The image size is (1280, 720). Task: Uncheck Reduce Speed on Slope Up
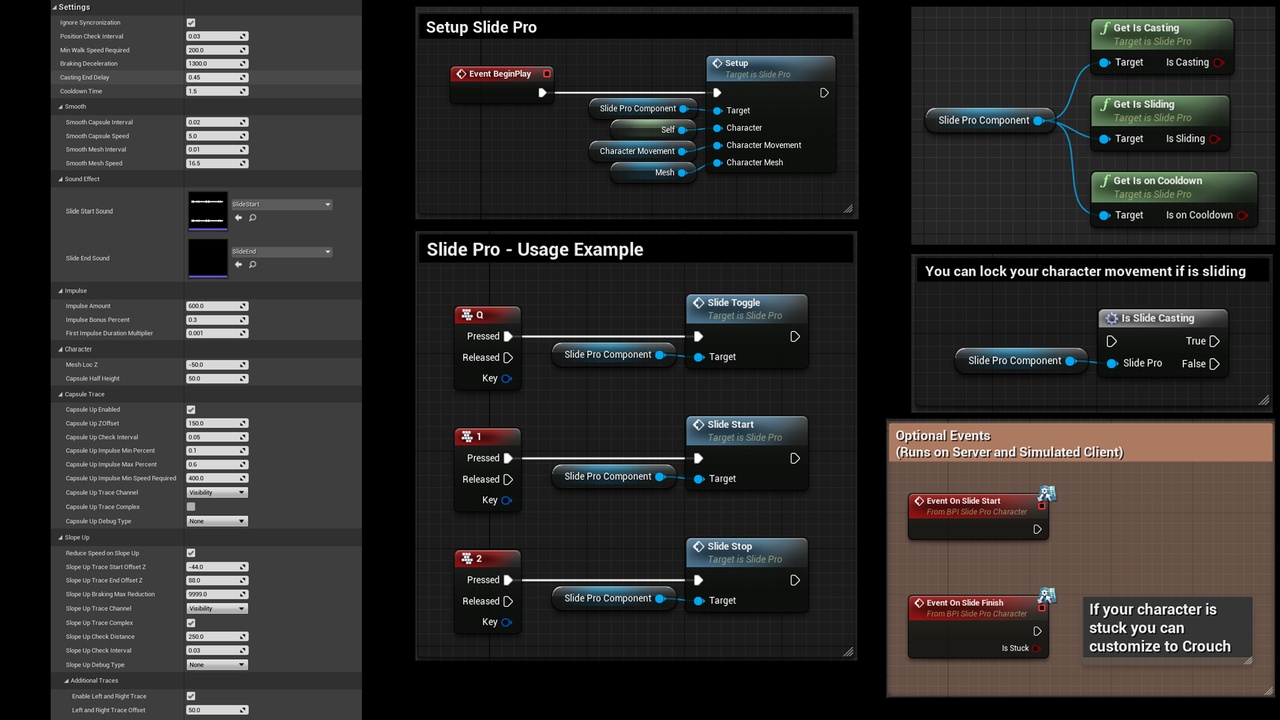point(191,553)
